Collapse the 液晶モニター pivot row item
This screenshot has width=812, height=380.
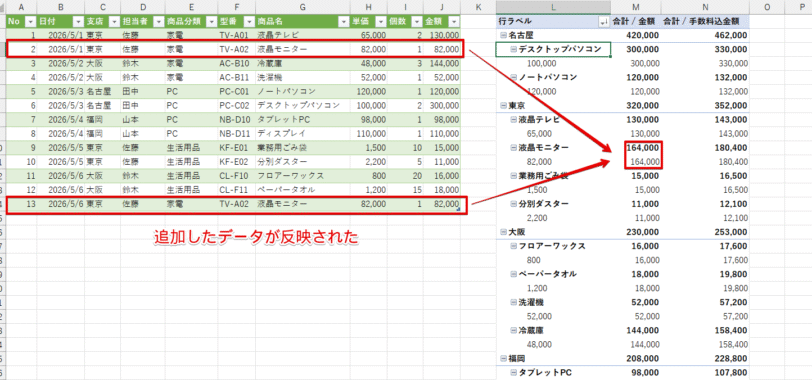[x=514, y=148]
